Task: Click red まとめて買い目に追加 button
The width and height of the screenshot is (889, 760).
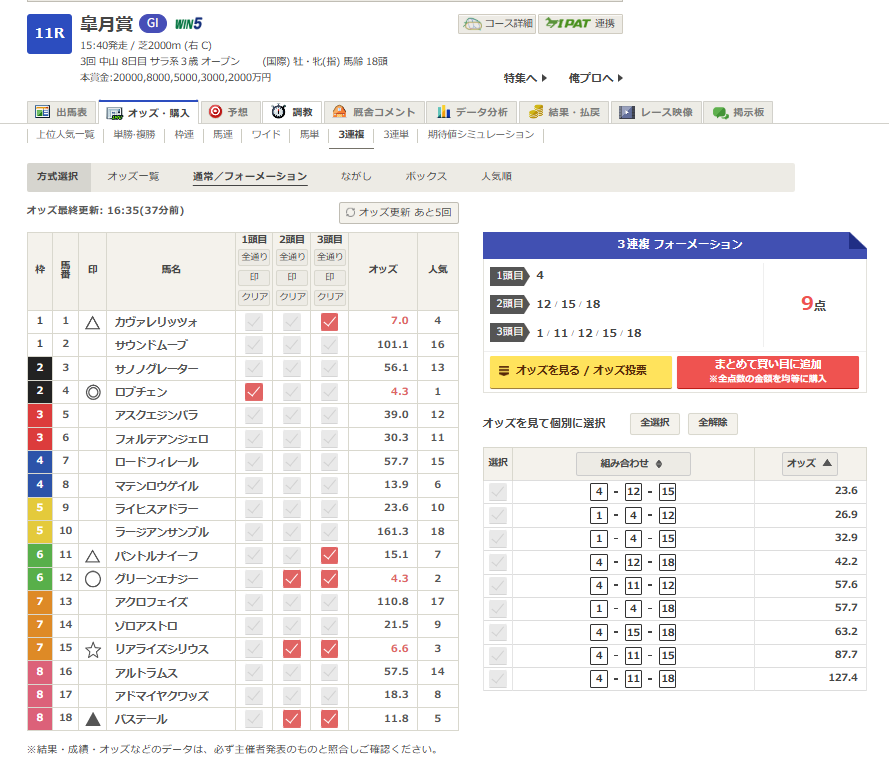Action: [767, 371]
